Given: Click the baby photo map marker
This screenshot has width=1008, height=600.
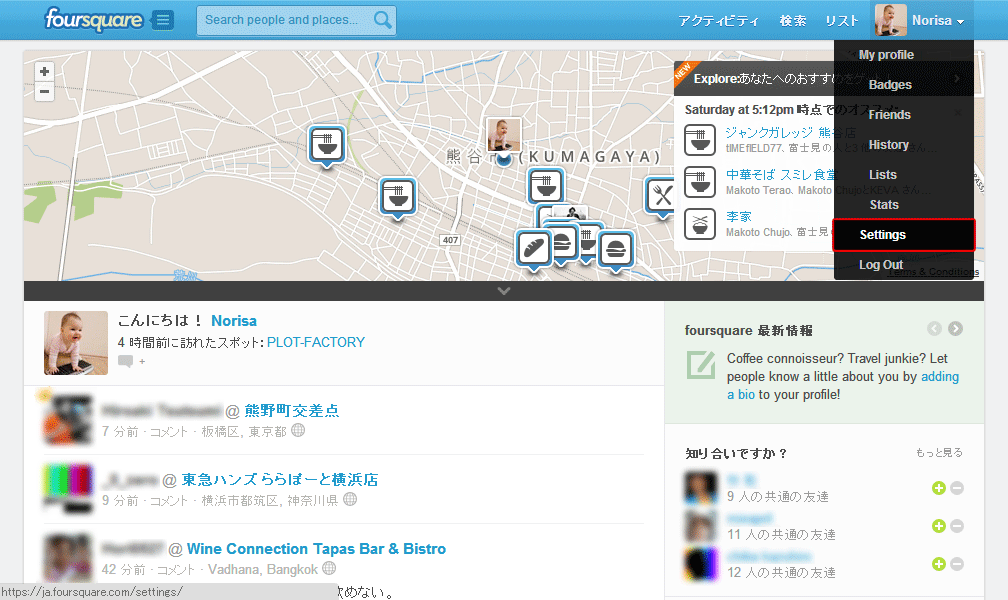Looking at the screenshot, I should pos(503,135).
